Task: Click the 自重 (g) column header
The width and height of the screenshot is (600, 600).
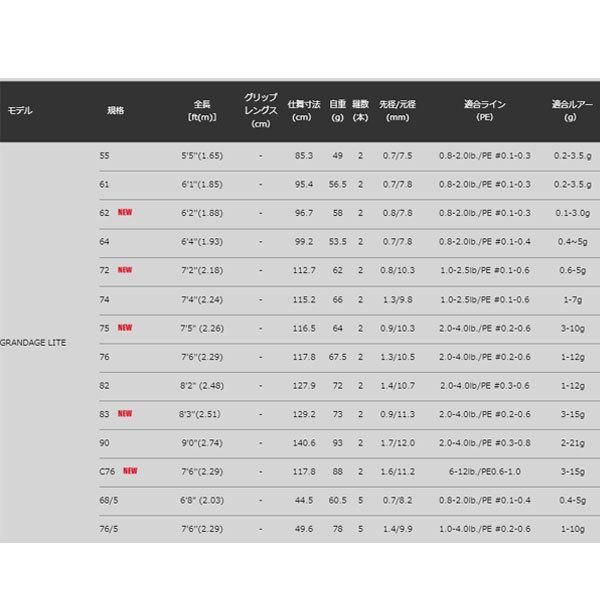Action: pyautogui.click(x=337, y=110)
